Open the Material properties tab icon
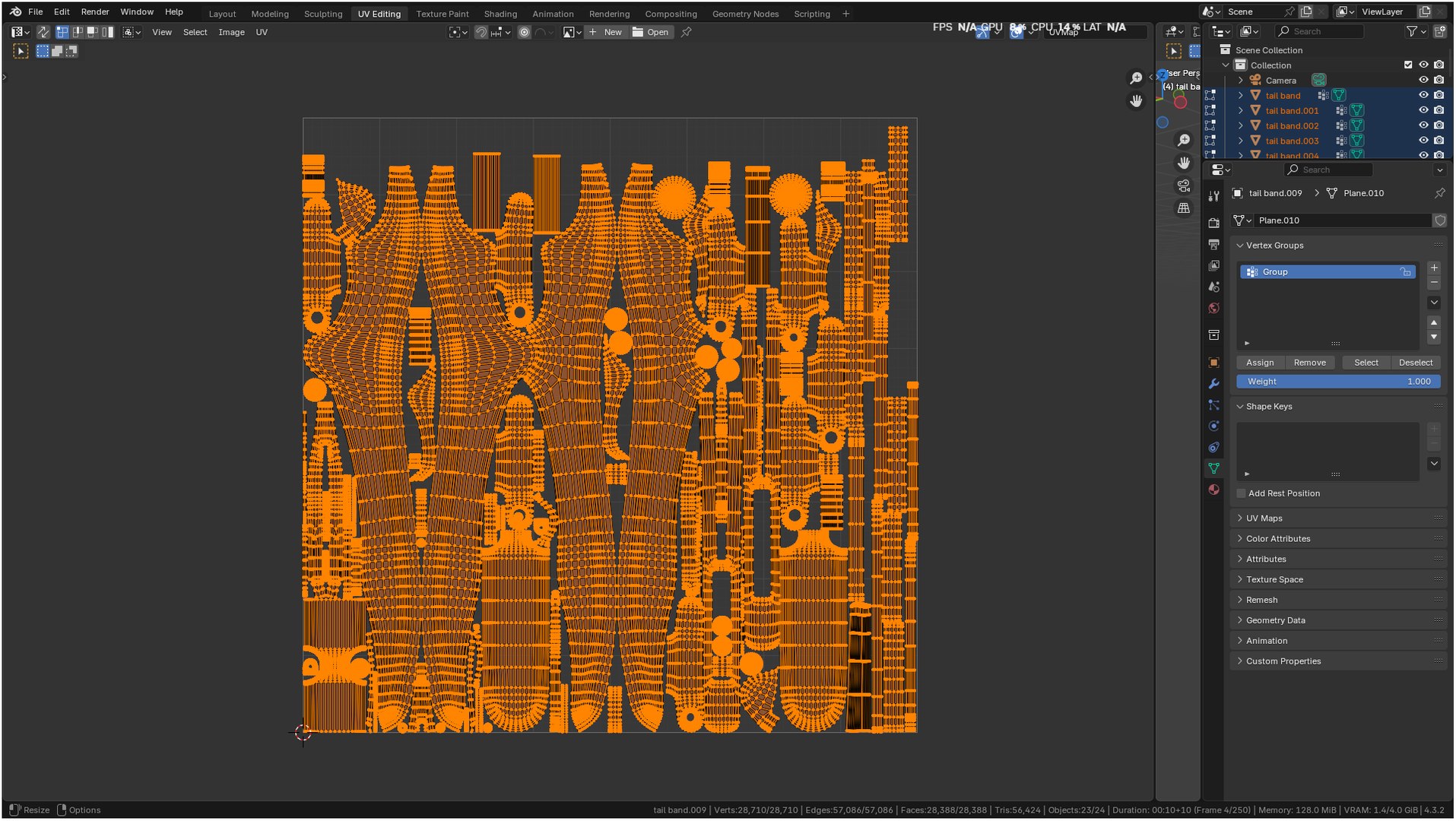1456x821 pixels. click(1213, 490)
